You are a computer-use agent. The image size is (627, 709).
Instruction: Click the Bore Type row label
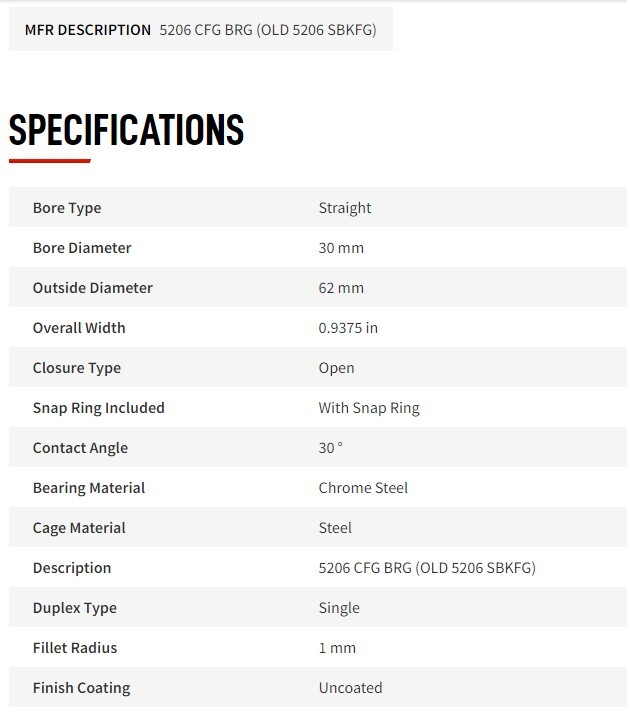coord(67,208)
